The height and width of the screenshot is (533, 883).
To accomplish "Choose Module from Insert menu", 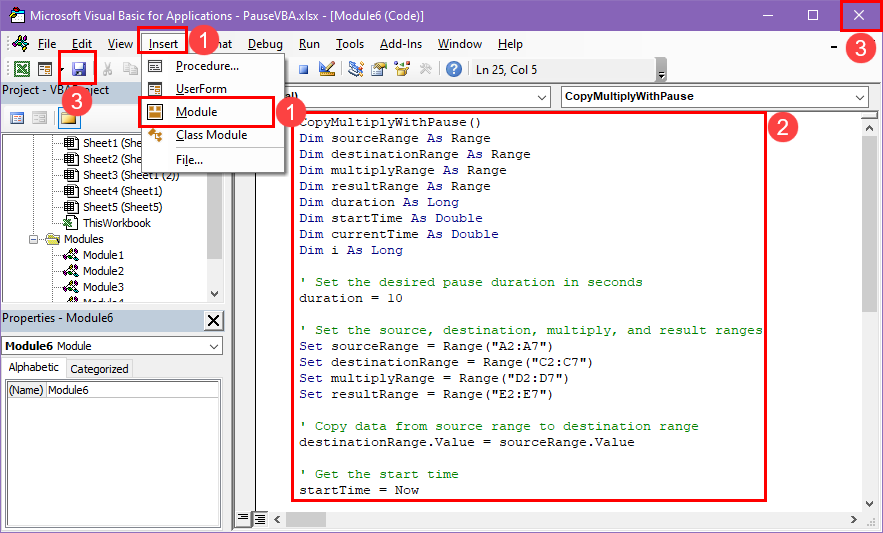I will pos(213,112).
